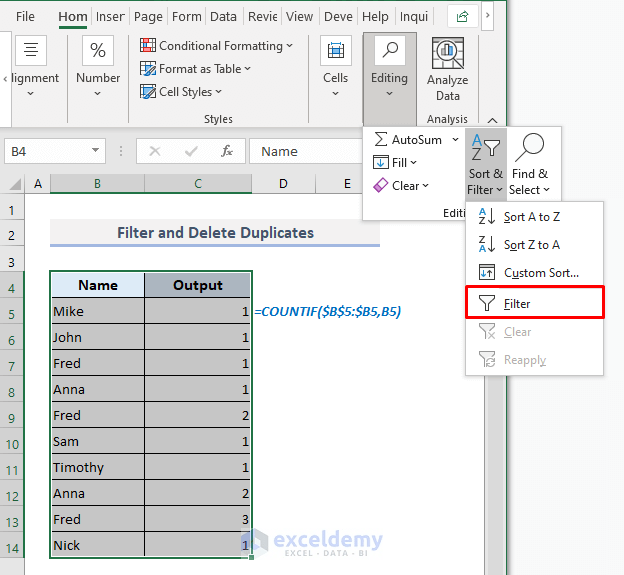Image resolution: width=624 pixels, height=575 pixels.
Task: Switch to the View tab
Action: (299, 17)
